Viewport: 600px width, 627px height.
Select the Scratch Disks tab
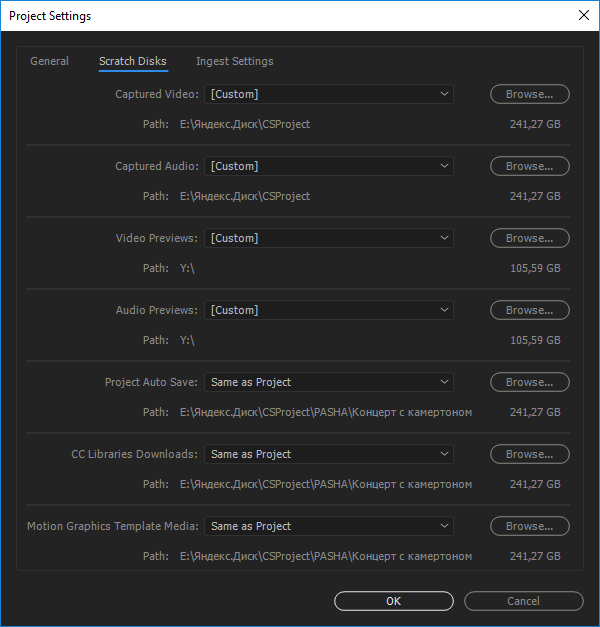(133, 61)
